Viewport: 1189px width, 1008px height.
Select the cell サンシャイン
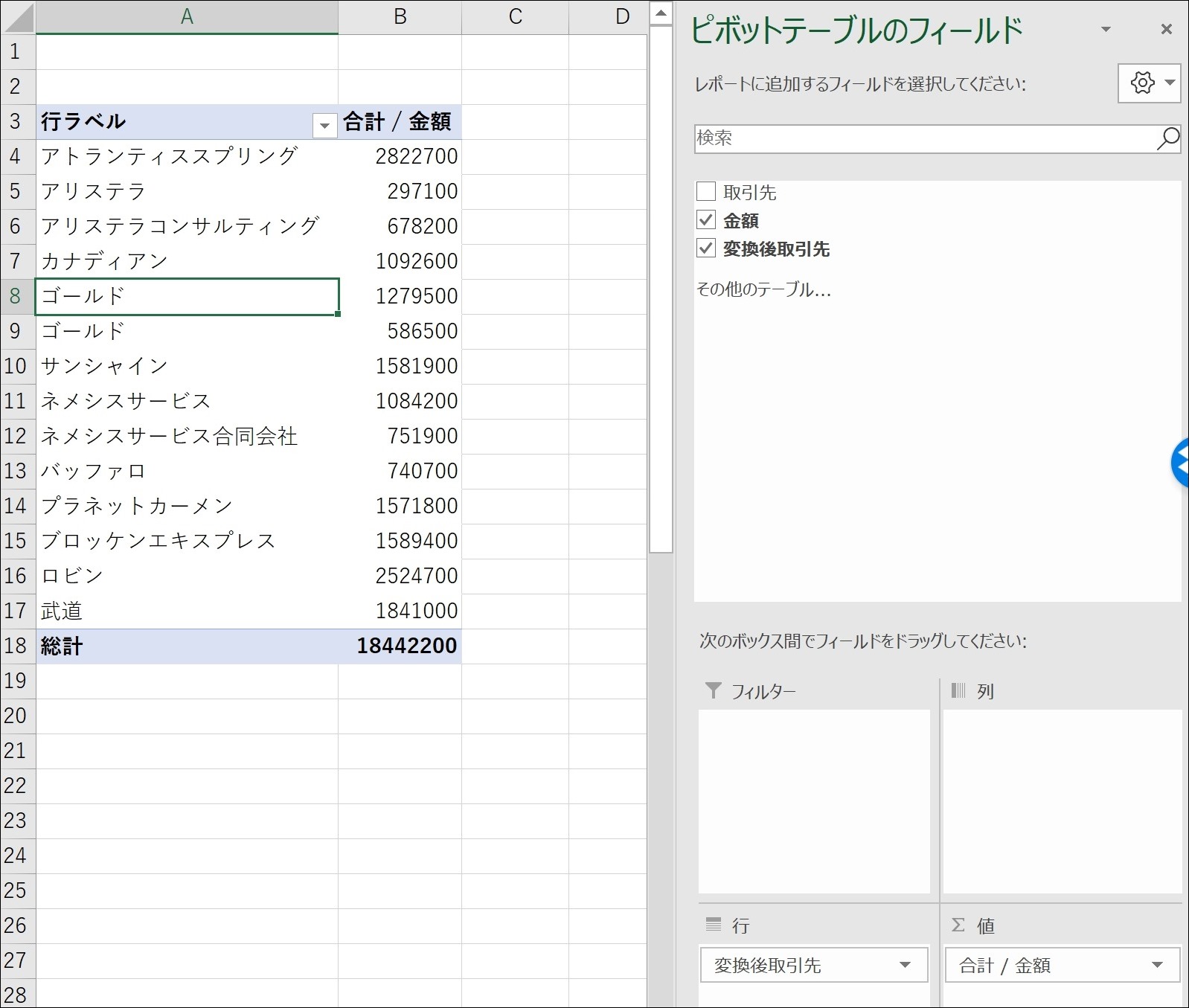pyautogui.click(x=187, y=366)
